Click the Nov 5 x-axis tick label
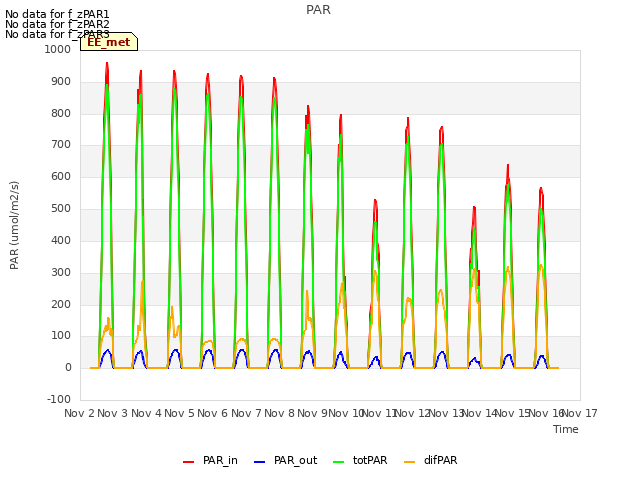Viewport: 640px width, 480px height. pos(179,413)
